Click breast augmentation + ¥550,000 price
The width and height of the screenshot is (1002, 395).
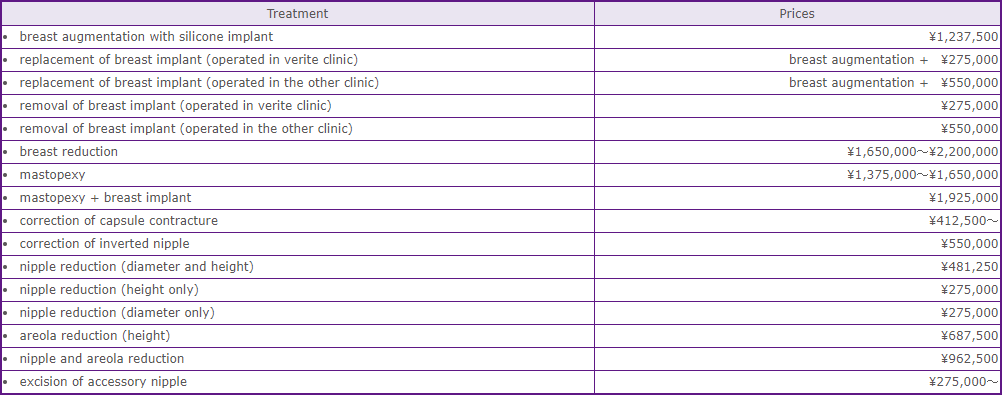893,82
